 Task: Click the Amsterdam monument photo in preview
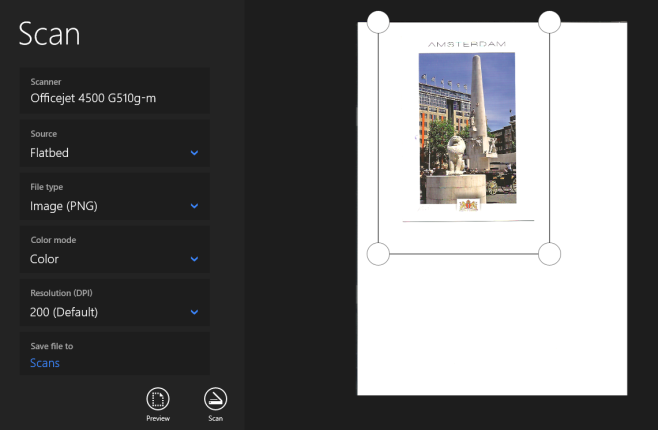[466, 127]
